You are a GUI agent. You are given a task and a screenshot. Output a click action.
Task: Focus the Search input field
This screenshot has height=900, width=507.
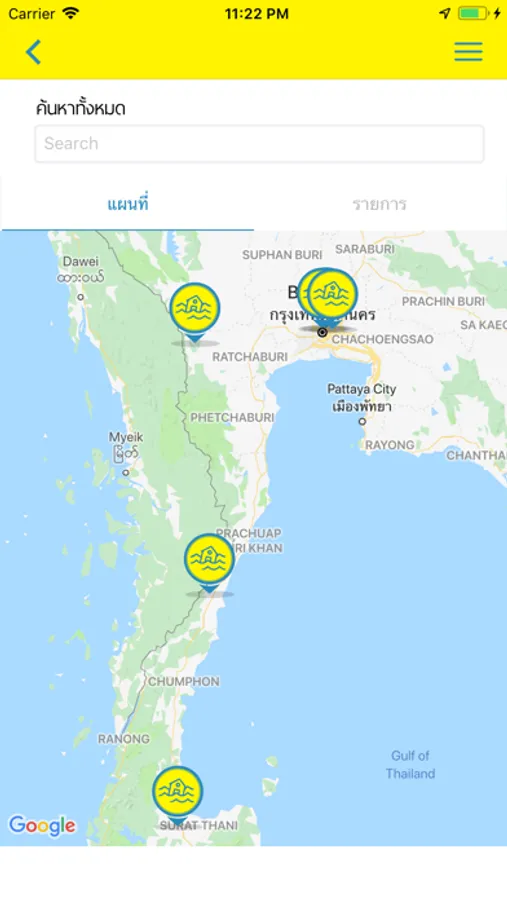click(x=259, y=143)
